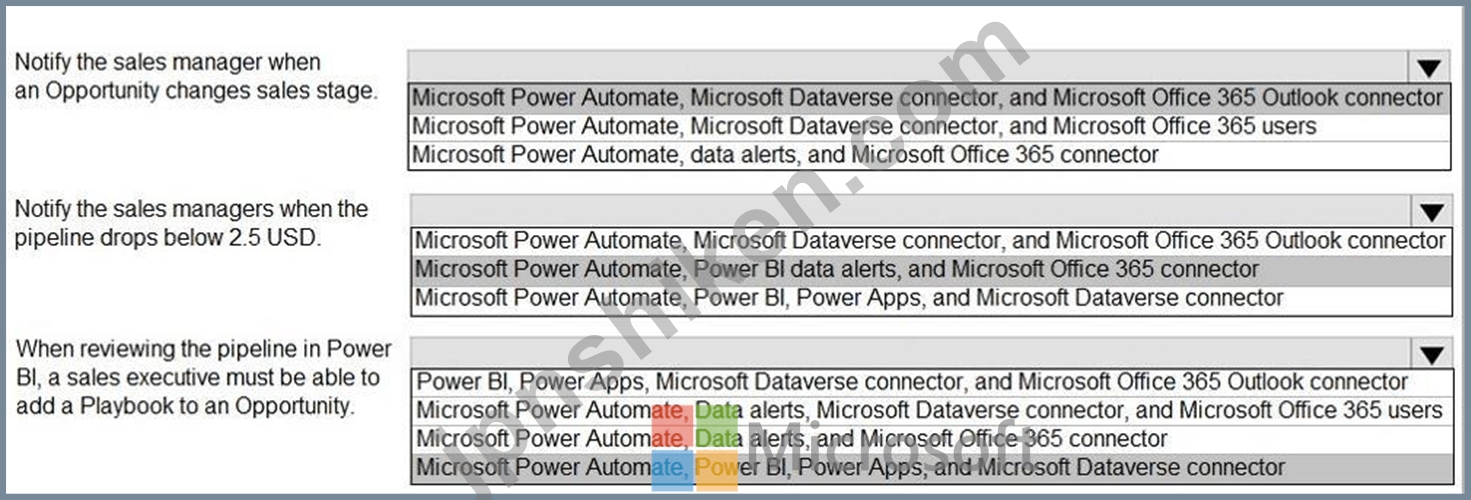Click empty selection field above Playbook requirement options
The image size is (1471, 500).
coord(910,354)
